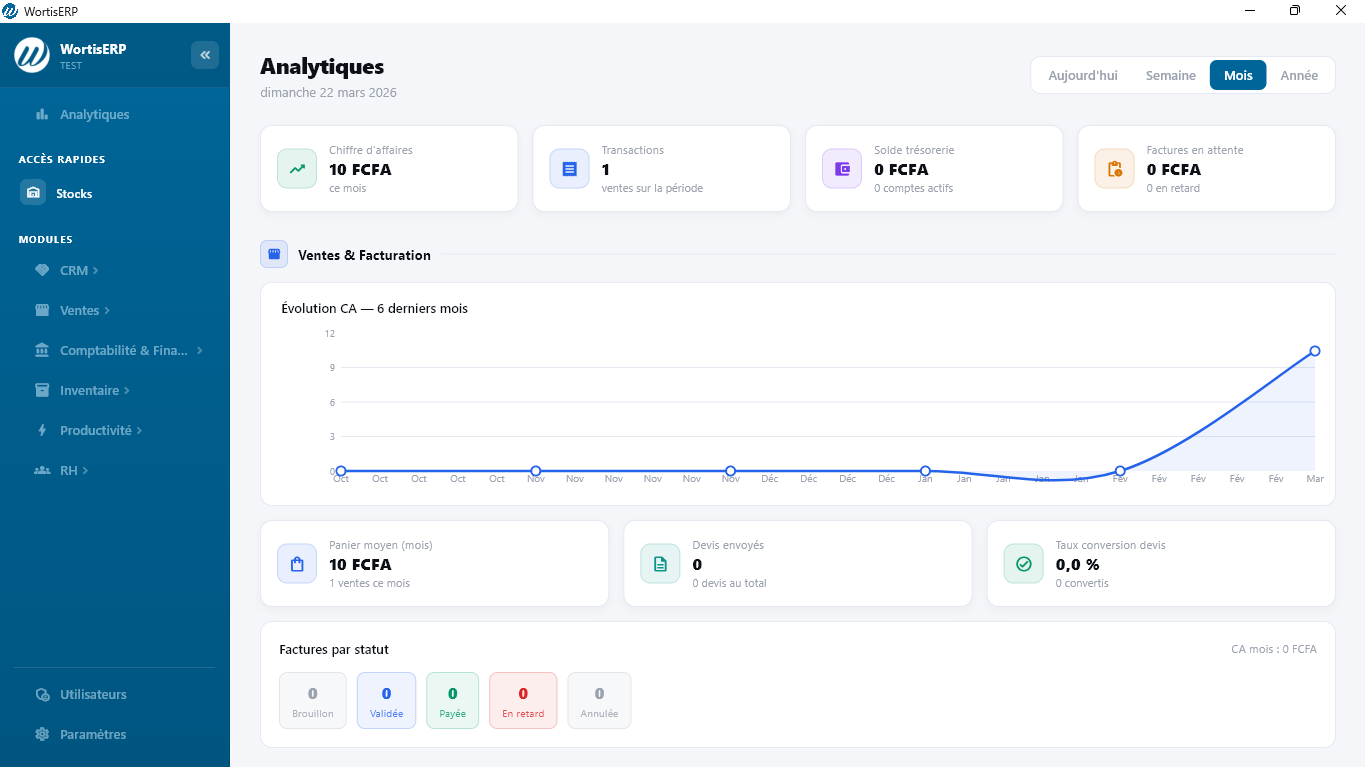Collapse the sidebar with double-chevron button
The image size is (1365, 767).
point(205,55)
